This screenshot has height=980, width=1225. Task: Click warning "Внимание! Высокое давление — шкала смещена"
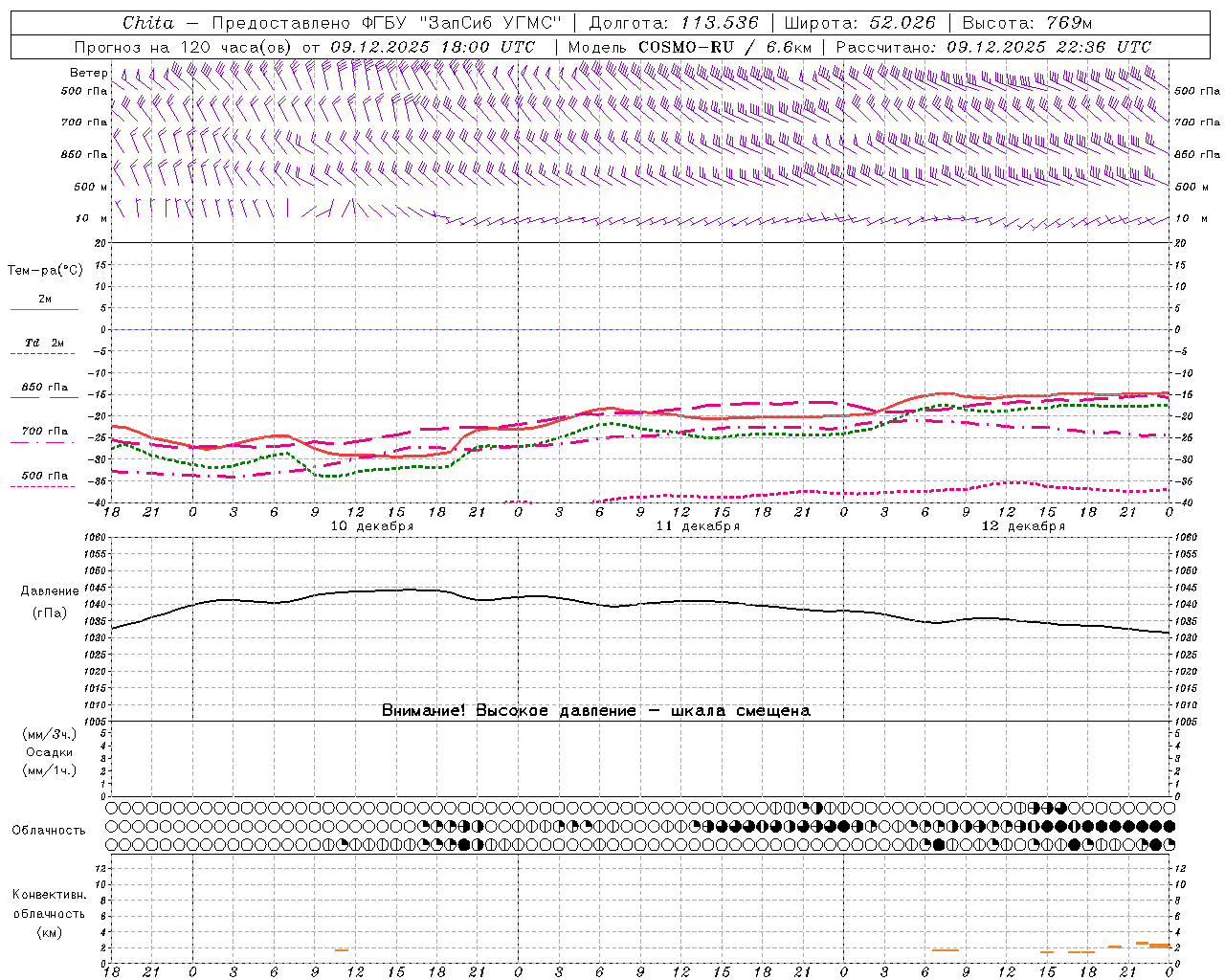[596, 710]
